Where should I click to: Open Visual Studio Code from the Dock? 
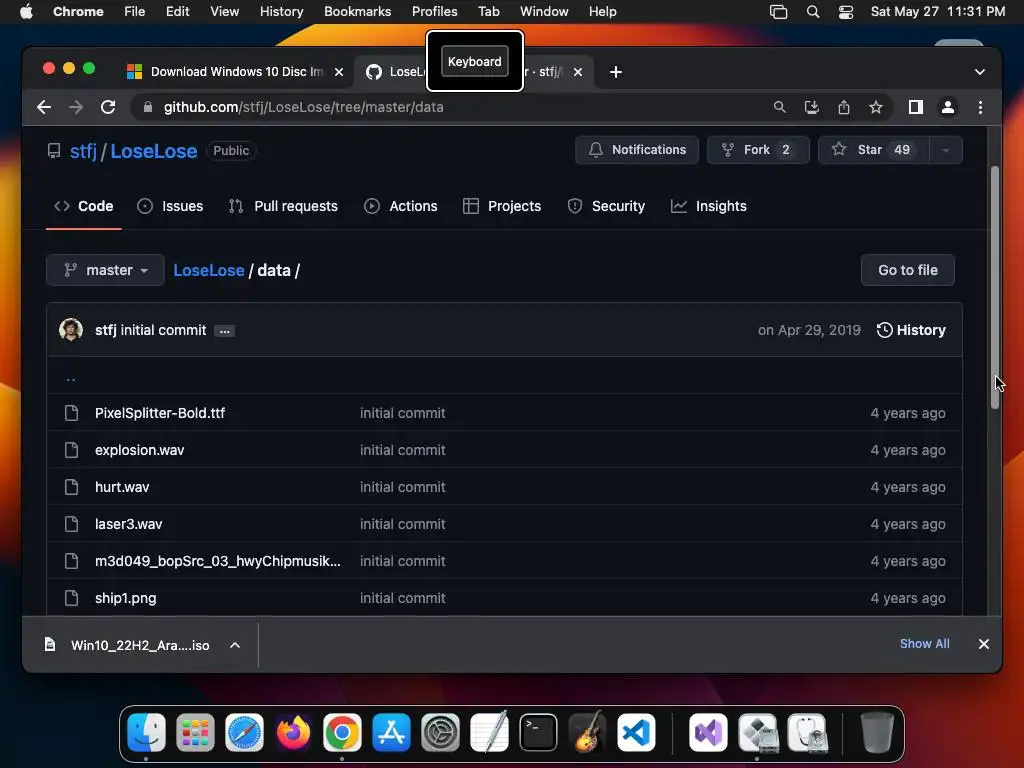636,733
